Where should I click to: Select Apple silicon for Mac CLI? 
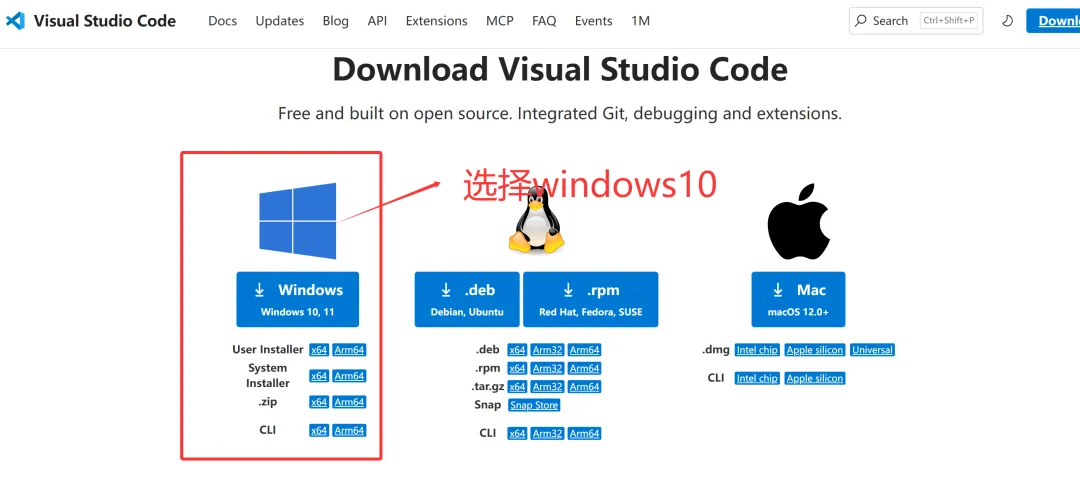pyautogui.click(x=815, y=378)
